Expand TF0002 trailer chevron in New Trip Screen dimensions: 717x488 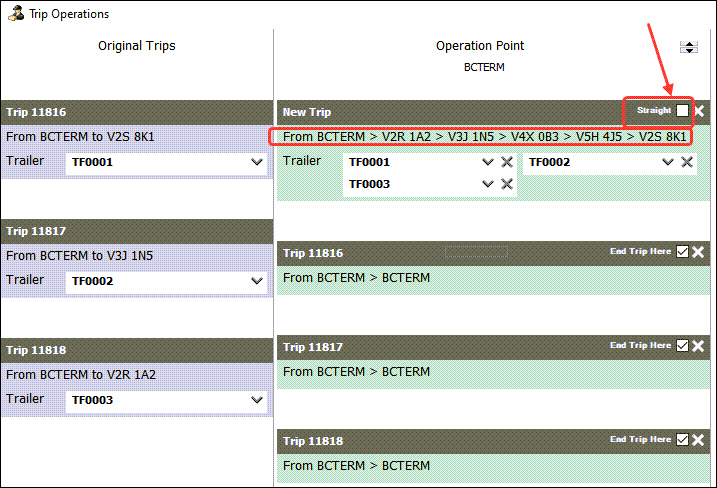[669, 162]
